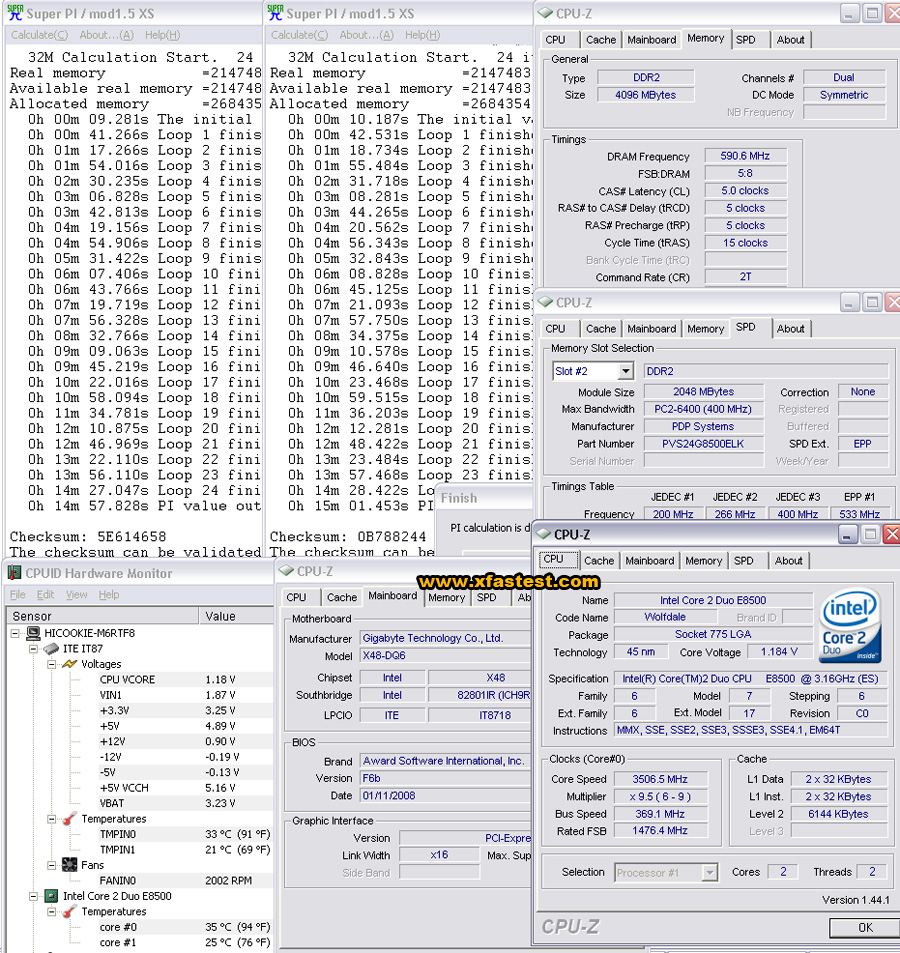Click thermometer icon of Temperatures under Intel Core 2 Duo
The image size is (900, 953).
(70, 912)
